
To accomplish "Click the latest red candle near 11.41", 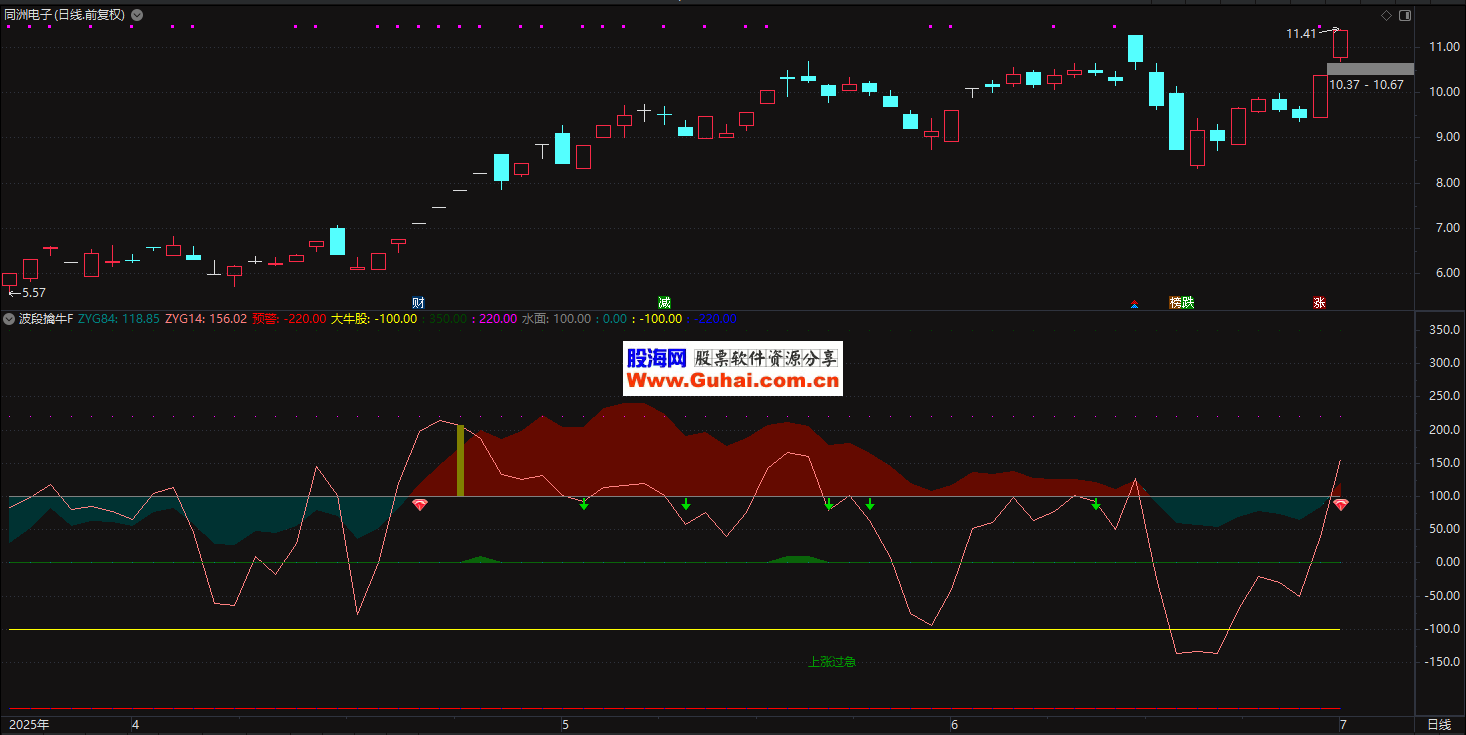I will [x=1340, y=43].
